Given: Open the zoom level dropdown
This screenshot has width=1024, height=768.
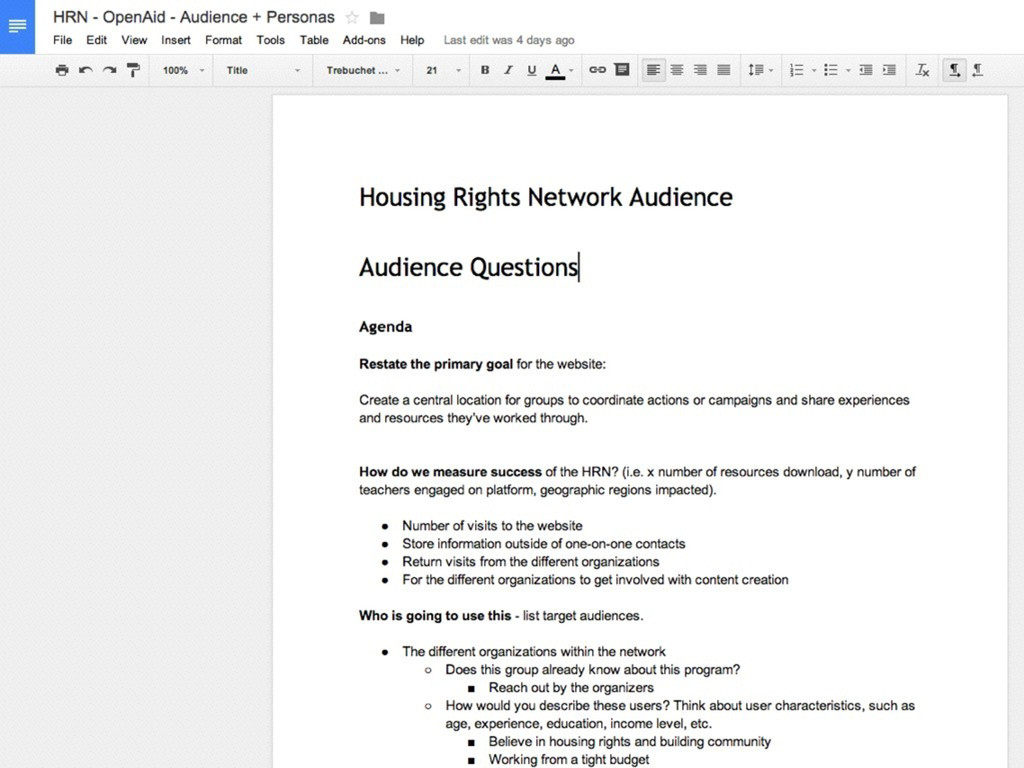Looking at the screenshot, I should tap(183, 70).
